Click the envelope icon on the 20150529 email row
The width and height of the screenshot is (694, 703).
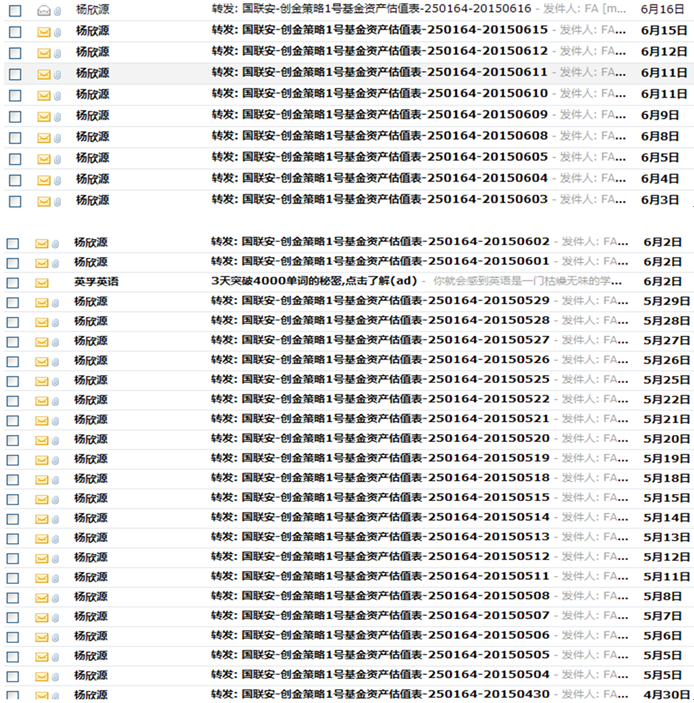tap(43, 302)
